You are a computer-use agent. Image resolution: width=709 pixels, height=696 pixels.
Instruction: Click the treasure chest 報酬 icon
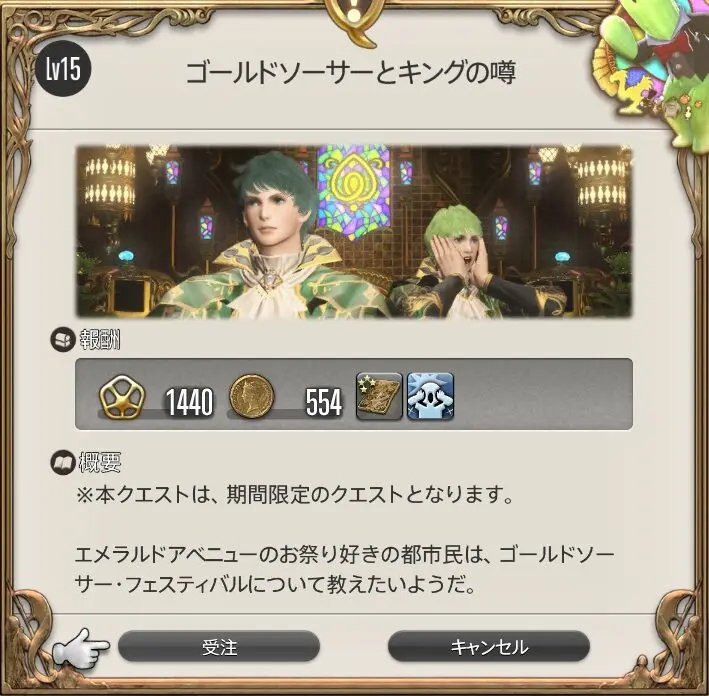[62, 339]
